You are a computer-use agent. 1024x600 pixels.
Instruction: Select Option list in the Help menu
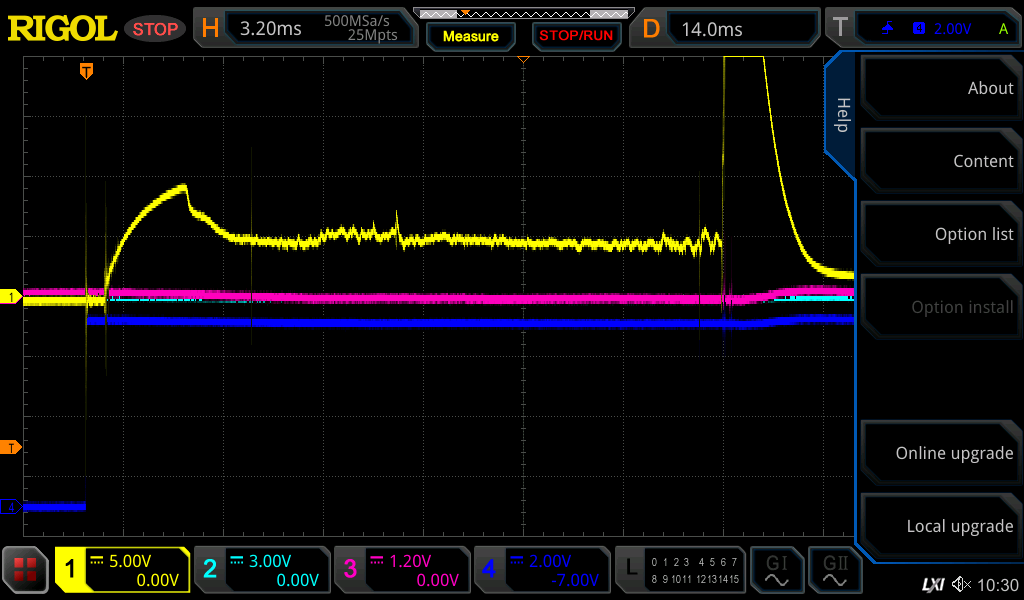pyautogui.click(x=940, y=234)
